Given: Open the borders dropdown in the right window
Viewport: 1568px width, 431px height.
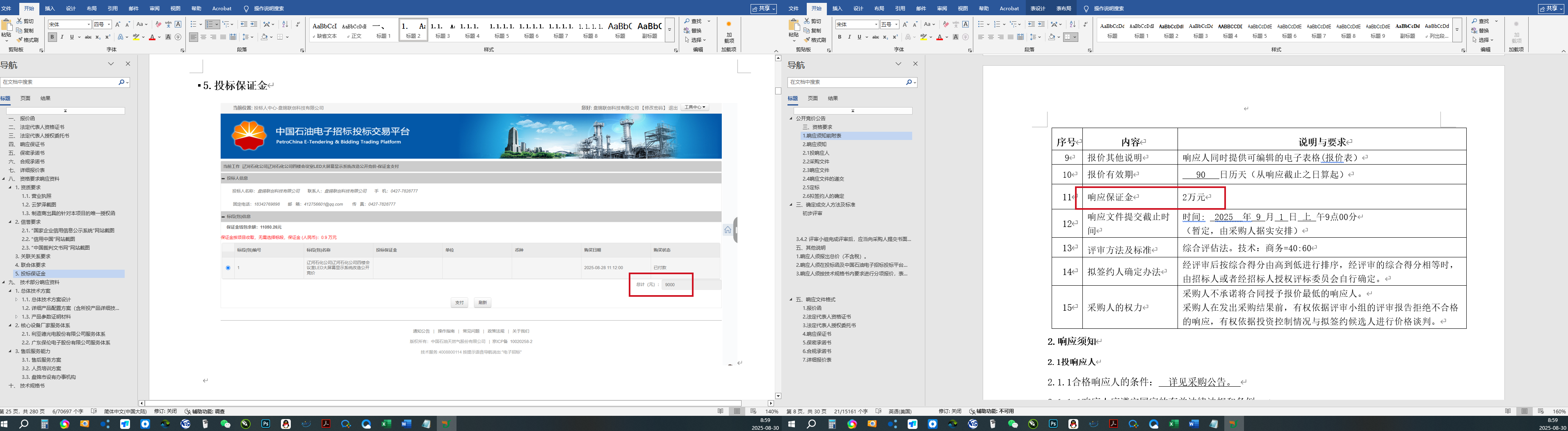Looking at the screenshot, I should 1074,37.
